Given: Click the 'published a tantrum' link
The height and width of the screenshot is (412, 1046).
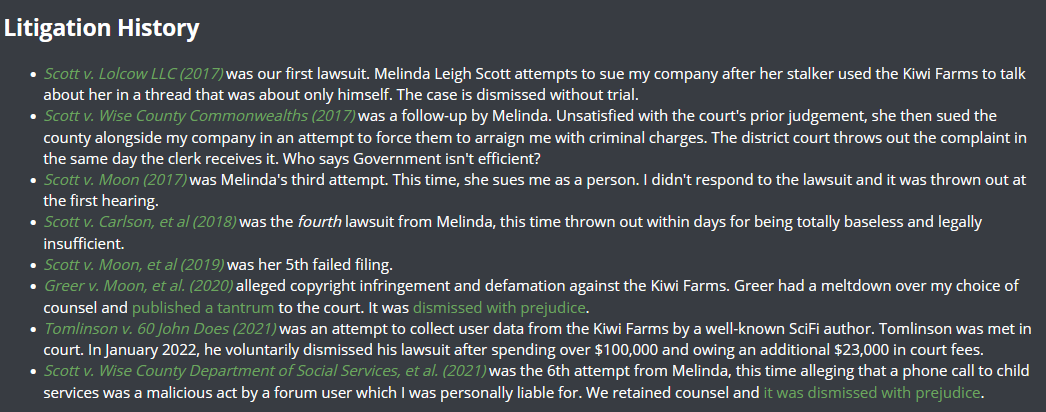Looking at the screenshot, I should [203, 308].
